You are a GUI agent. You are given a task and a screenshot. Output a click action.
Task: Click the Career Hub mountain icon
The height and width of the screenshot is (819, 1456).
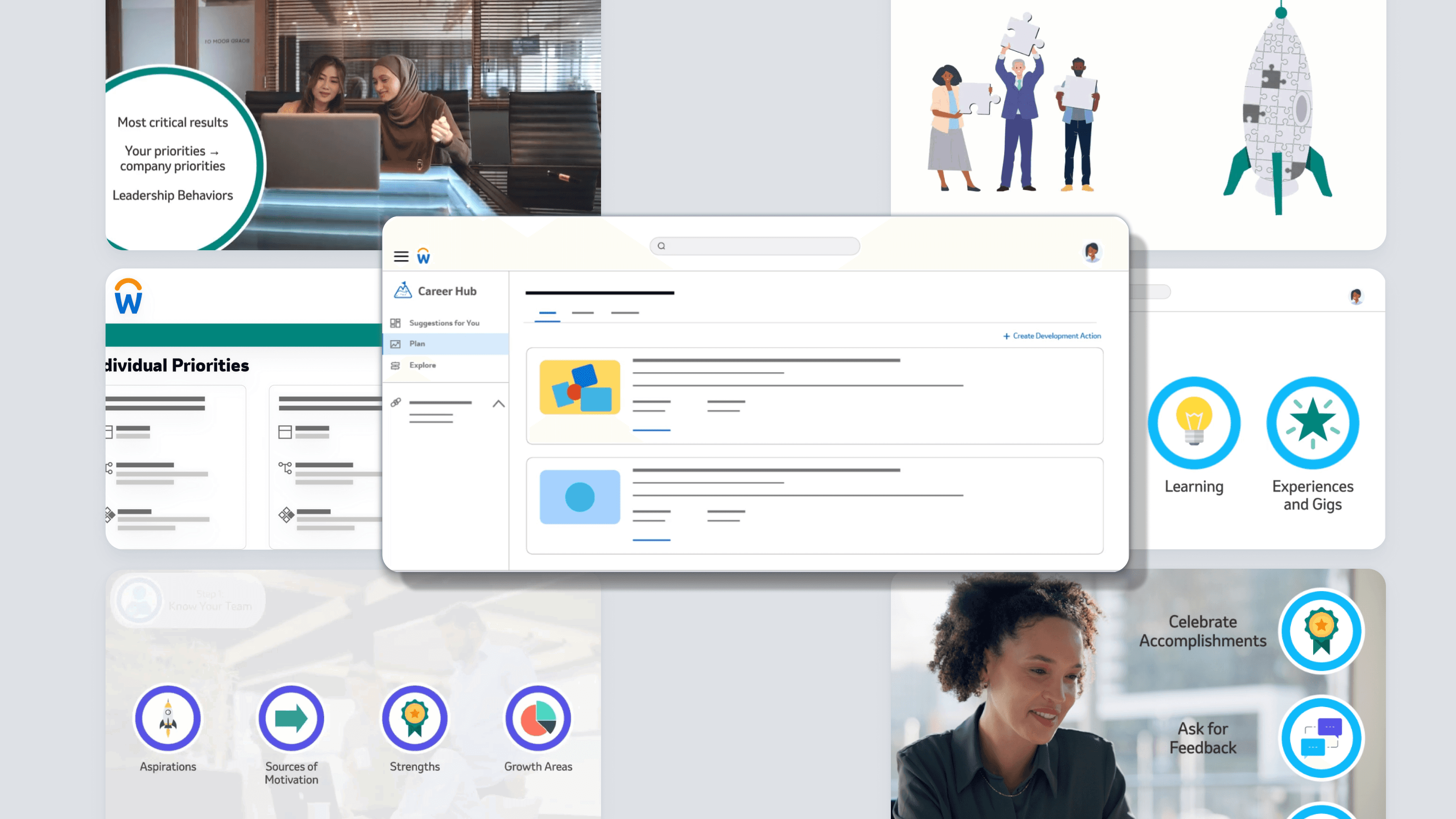(402, 291)
